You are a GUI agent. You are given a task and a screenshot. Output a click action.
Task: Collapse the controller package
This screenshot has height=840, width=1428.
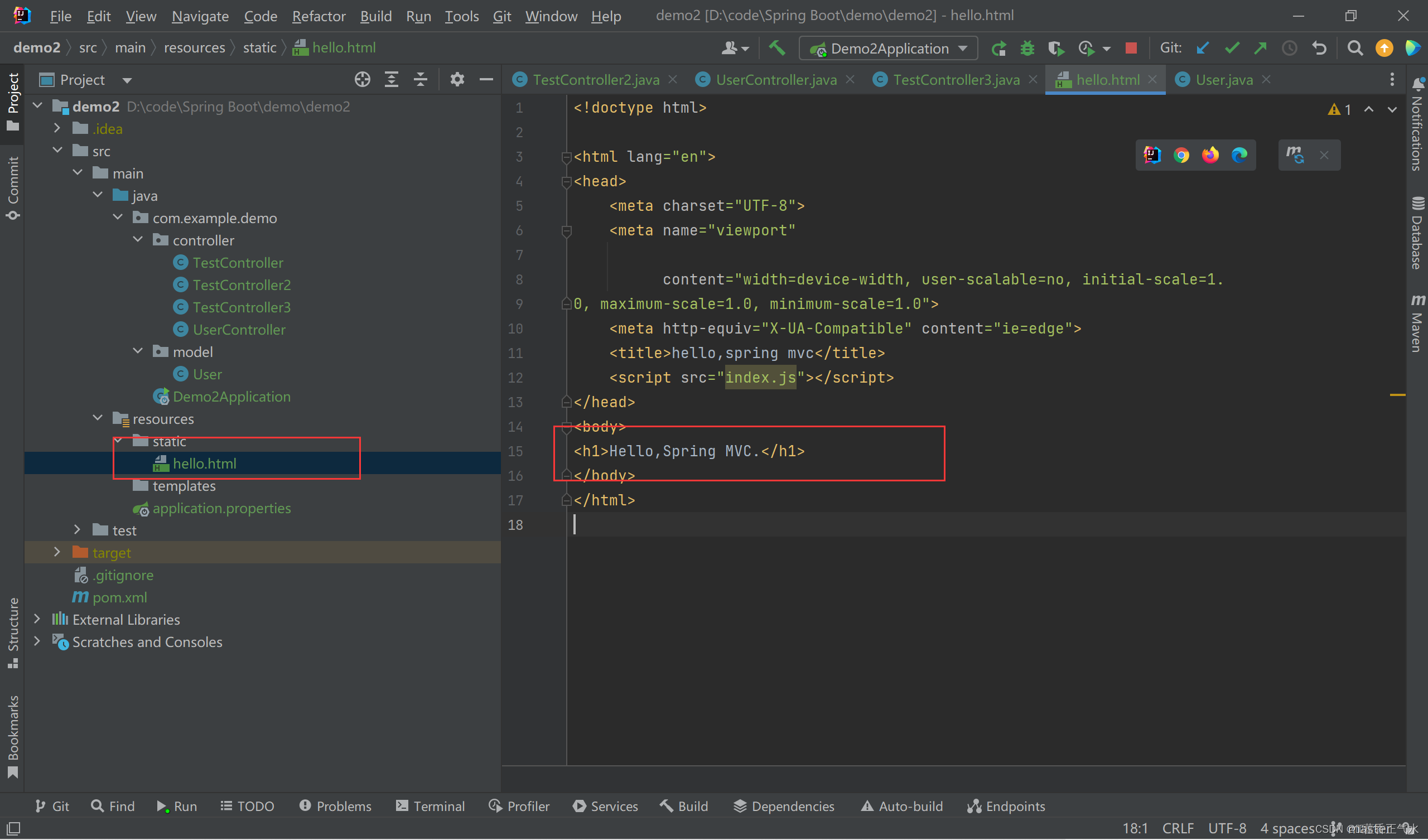tap(138, 240)
